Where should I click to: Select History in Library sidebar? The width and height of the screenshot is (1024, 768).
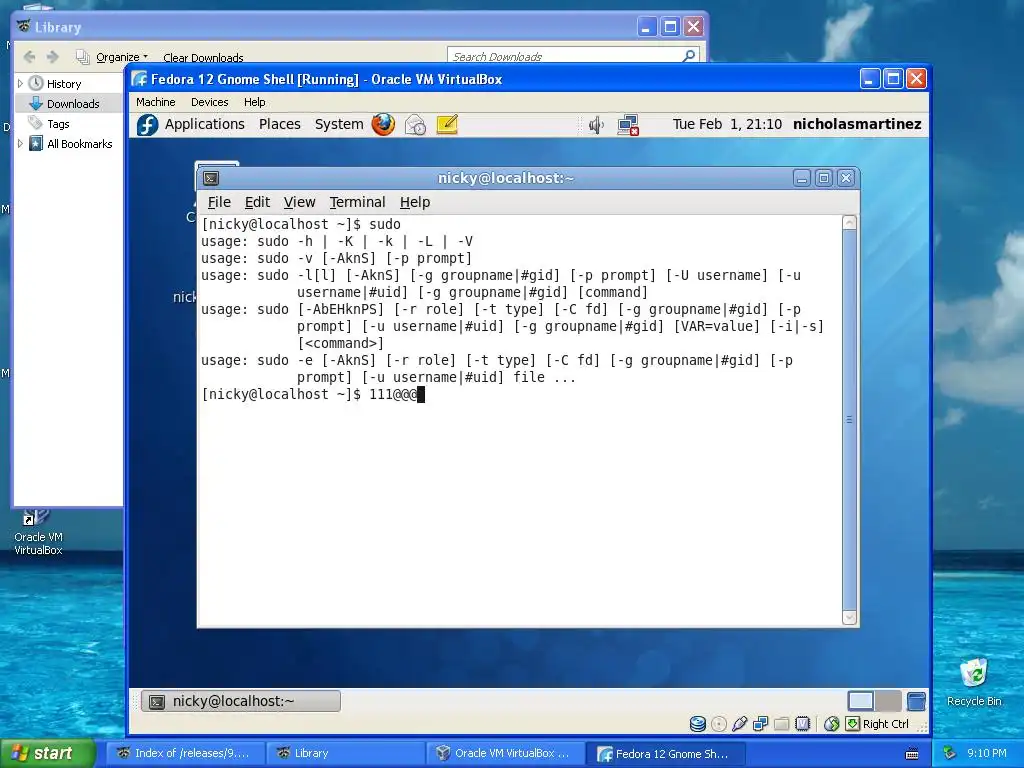point(64,84)
